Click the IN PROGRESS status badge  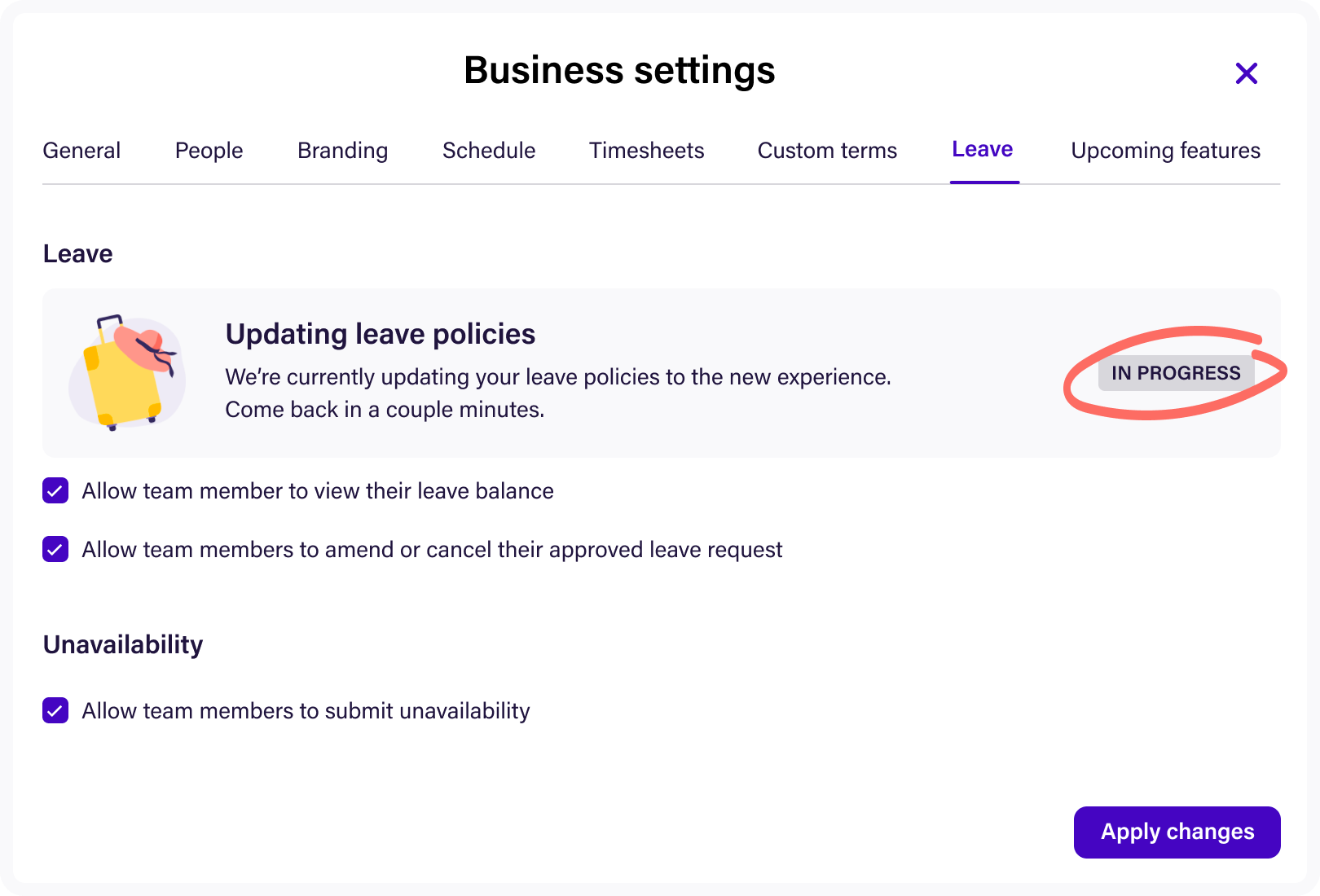[x=1176, y=373]
